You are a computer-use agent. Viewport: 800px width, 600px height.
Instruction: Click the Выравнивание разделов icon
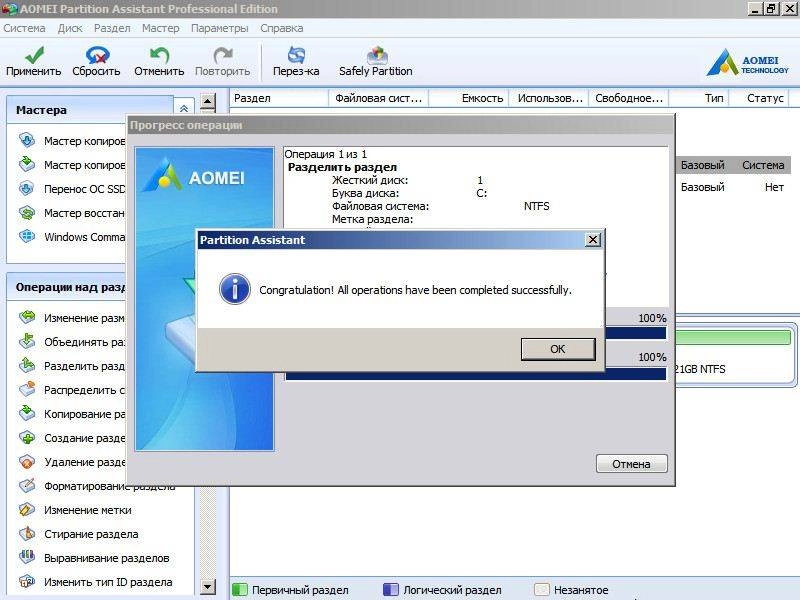tap(27, 557)
